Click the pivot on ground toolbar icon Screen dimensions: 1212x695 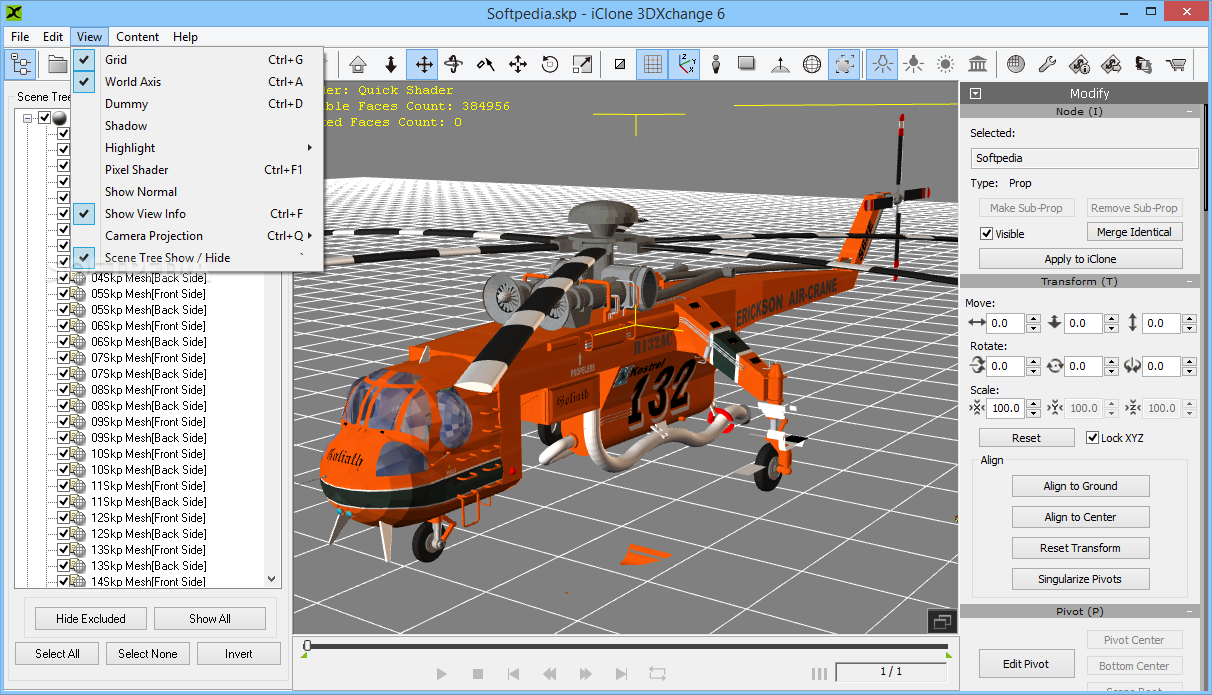pyautogui.click(x=780, y=65)
